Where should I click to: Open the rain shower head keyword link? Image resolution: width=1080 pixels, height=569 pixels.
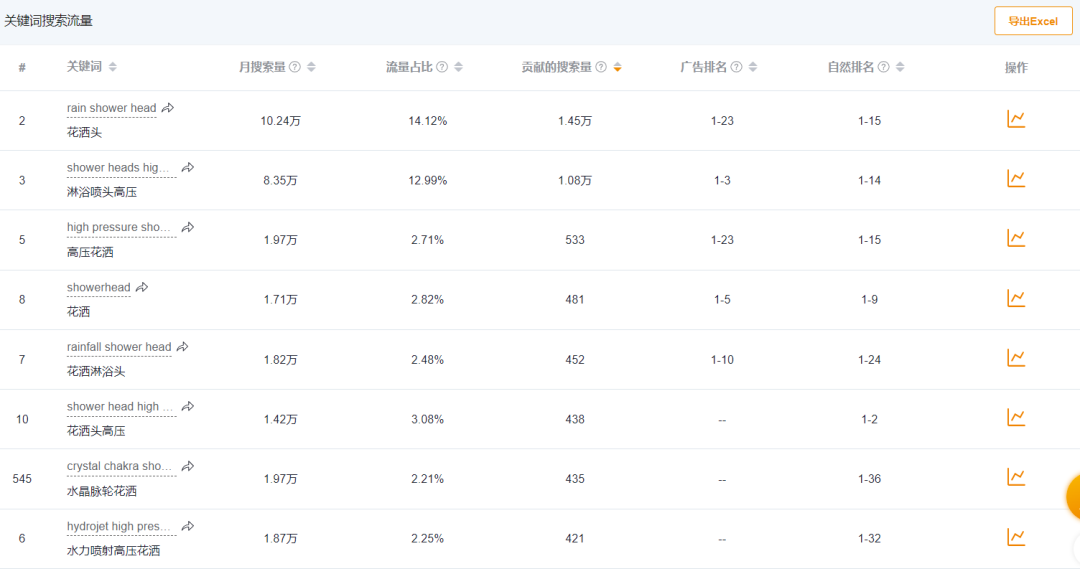pos(111,108)
